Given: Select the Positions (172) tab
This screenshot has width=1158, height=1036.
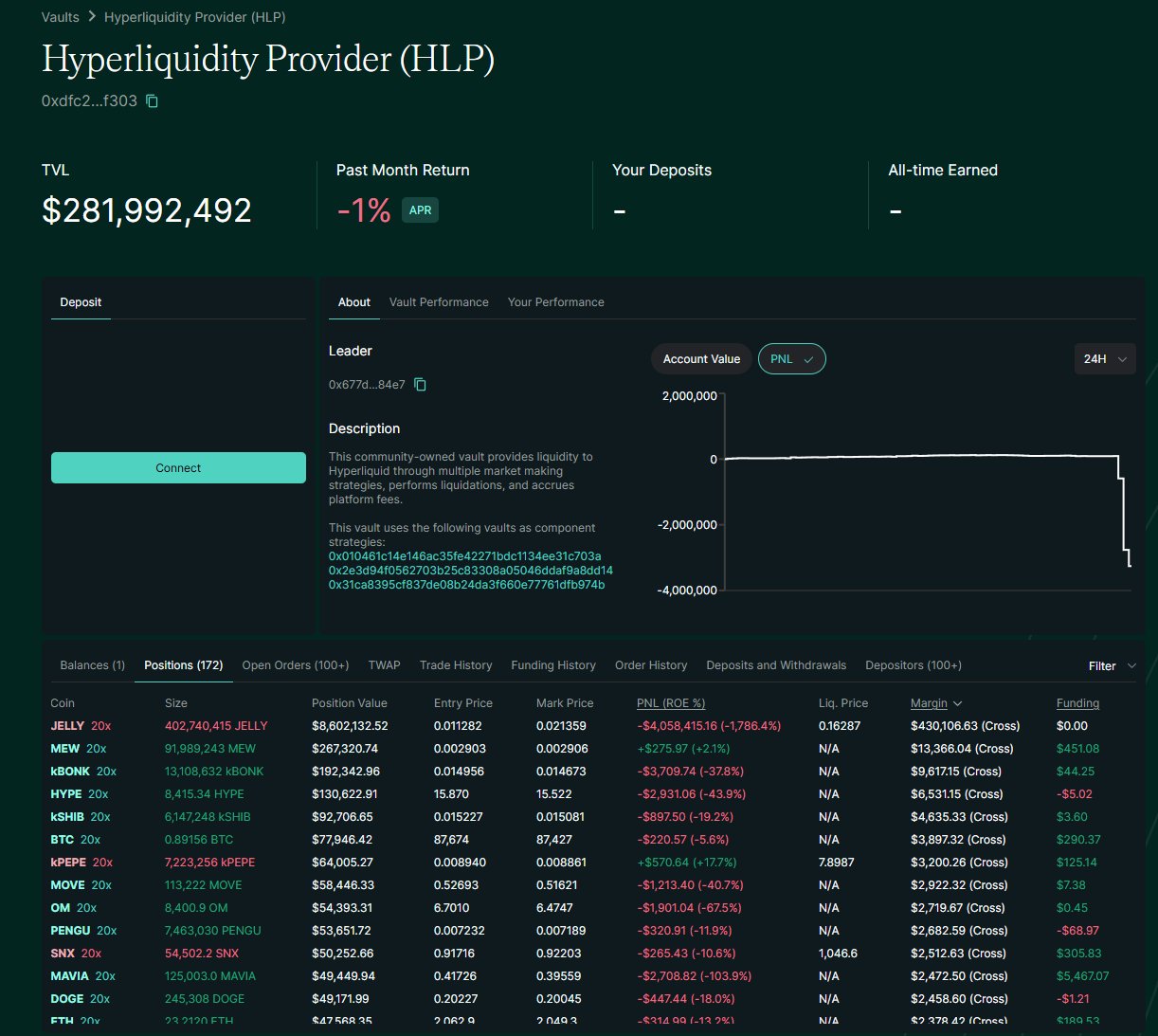Looking at the screenshot, I should pos(184,665).
